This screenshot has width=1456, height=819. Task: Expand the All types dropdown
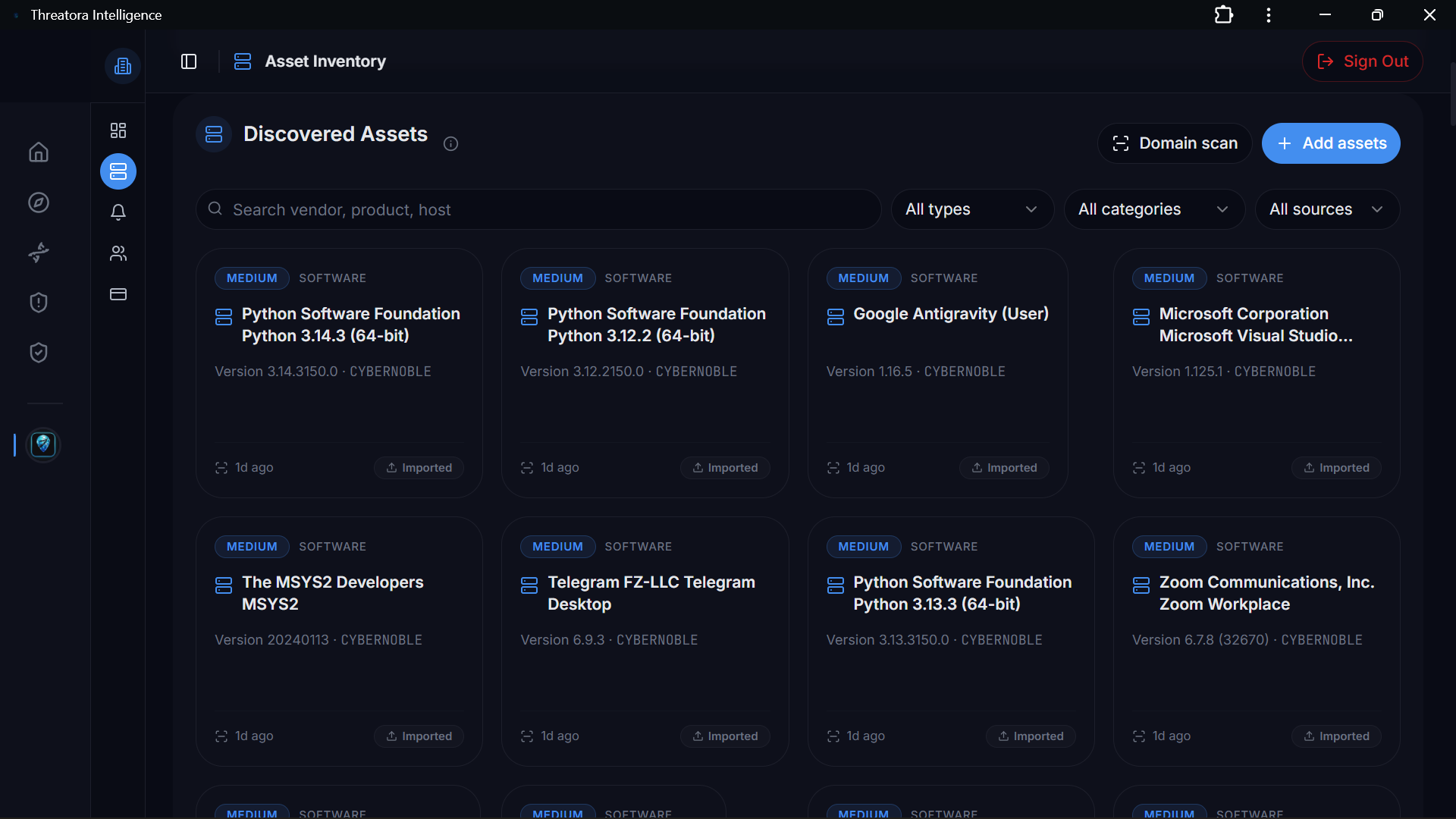pyautogui.click(x=972, y=209)
